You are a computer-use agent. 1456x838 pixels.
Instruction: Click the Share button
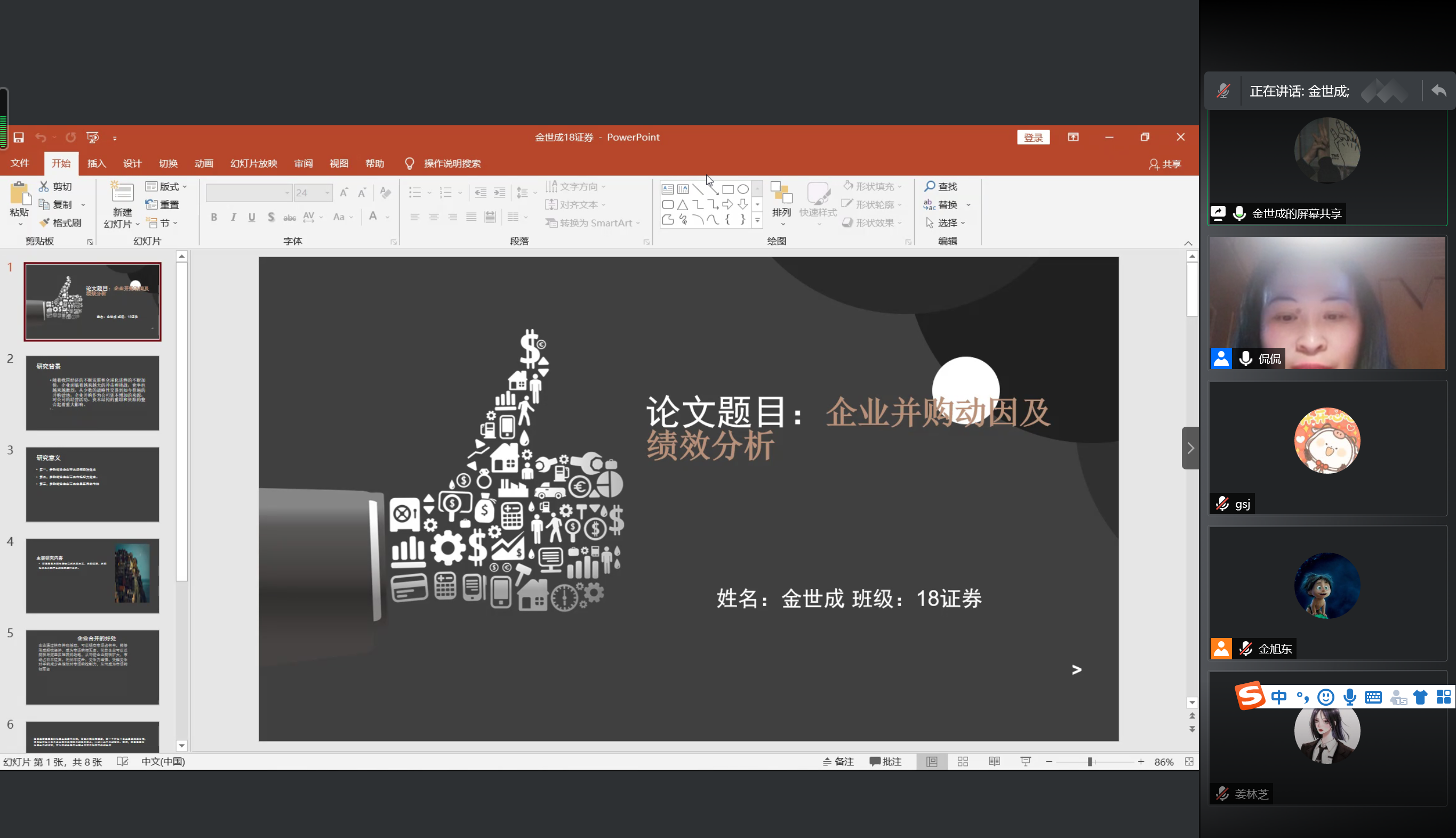[1165, 164]
